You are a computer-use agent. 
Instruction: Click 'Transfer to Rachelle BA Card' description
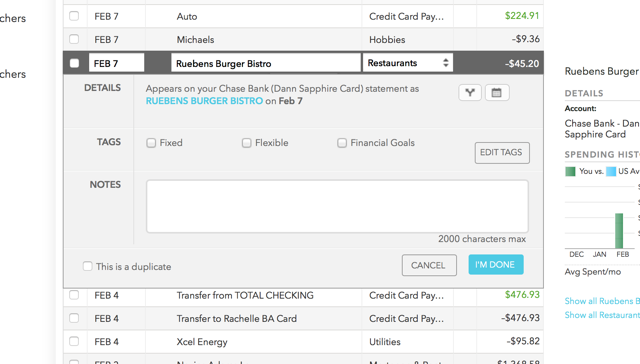point(237,319)
